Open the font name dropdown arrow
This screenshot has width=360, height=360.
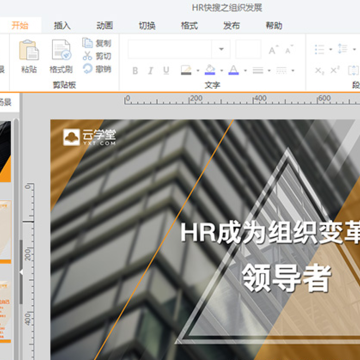pos(221,49)
